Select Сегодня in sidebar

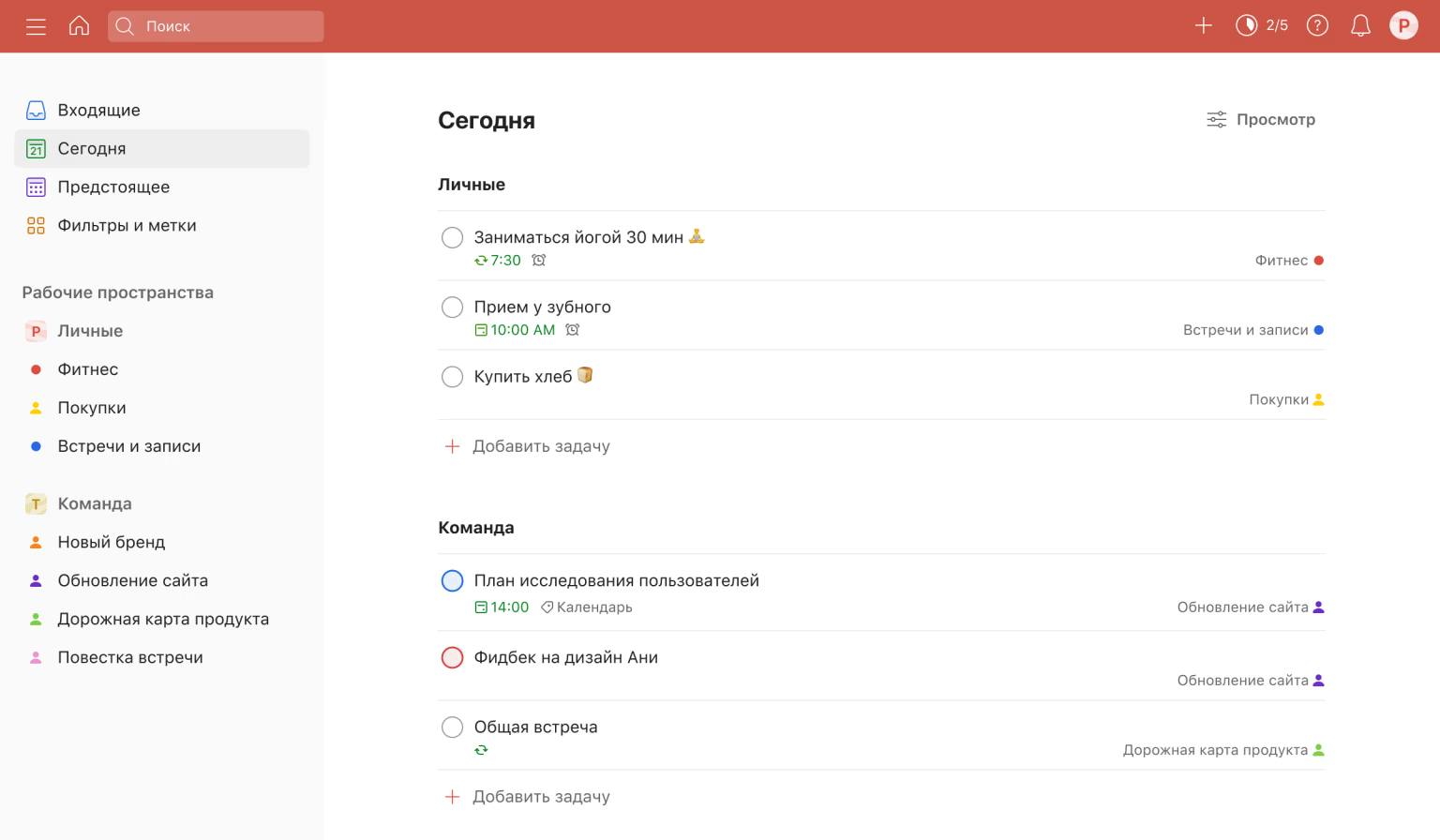pyautogui.click(x=162, y=148)
